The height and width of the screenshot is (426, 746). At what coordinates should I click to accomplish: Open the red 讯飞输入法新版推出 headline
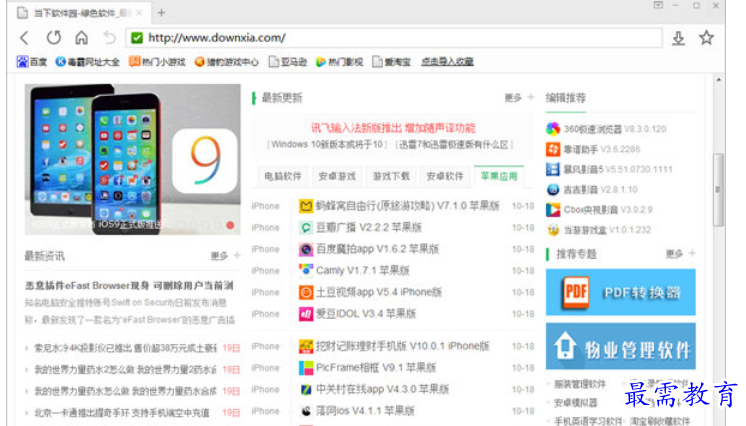coord(393,128)
